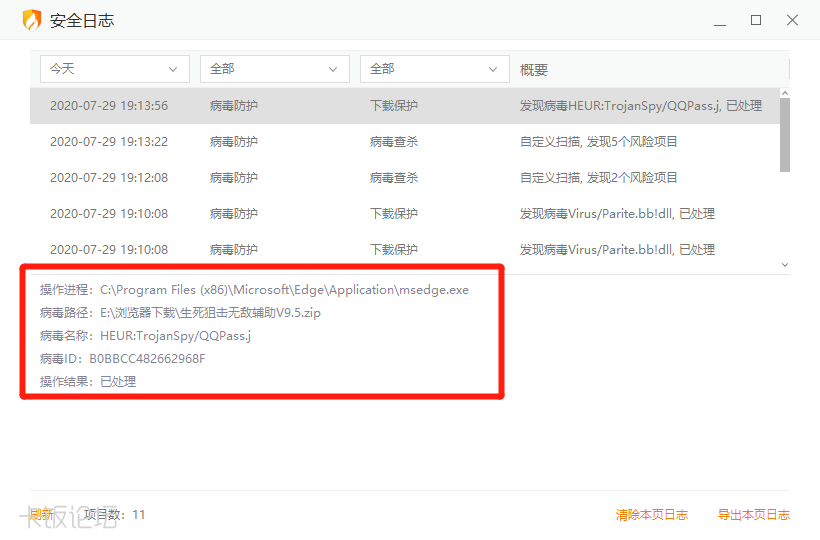Screen dimensions: 820x540
Task: Expand the 全部 dropdown next to 概要
Action: click(434, 69)
